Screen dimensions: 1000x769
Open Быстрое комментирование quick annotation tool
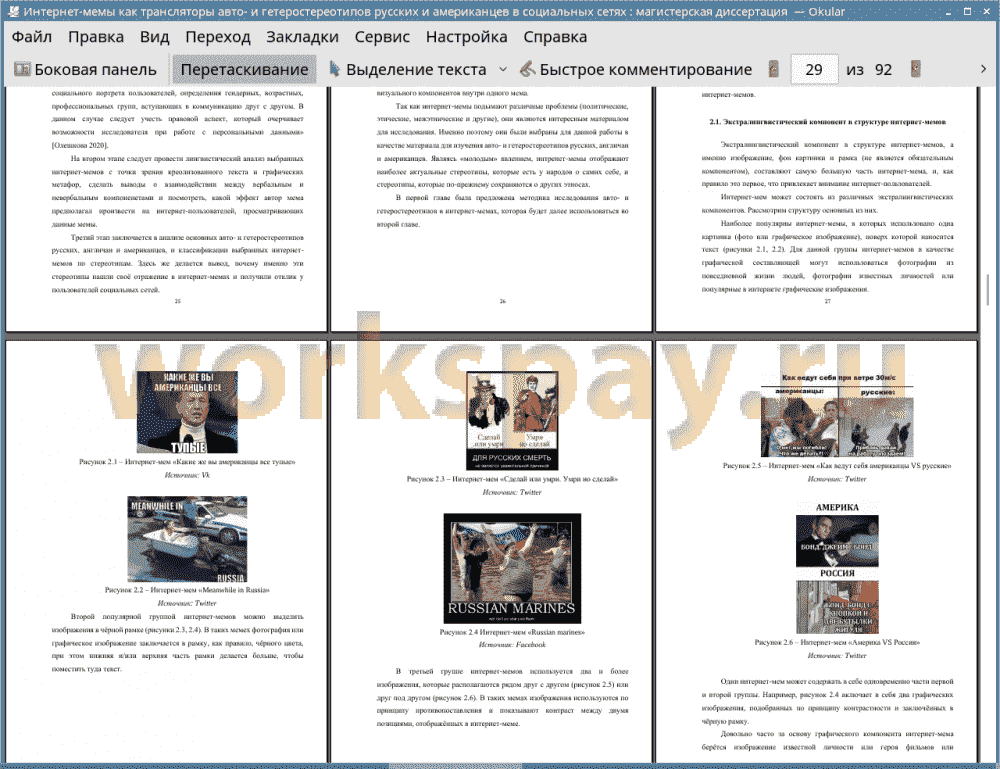(x=636, y=70)
